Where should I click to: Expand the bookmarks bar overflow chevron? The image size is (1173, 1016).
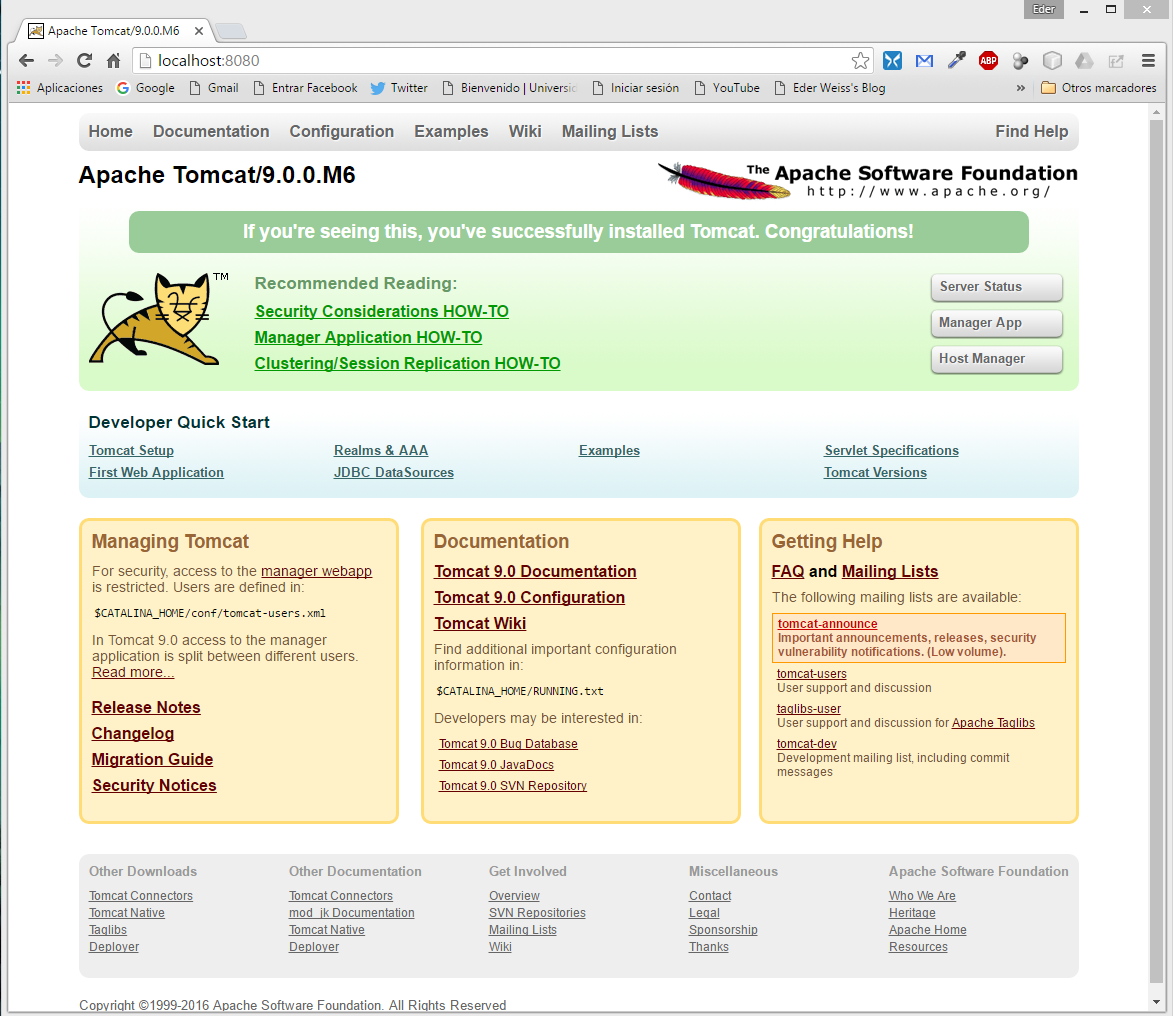point(1020,88)
